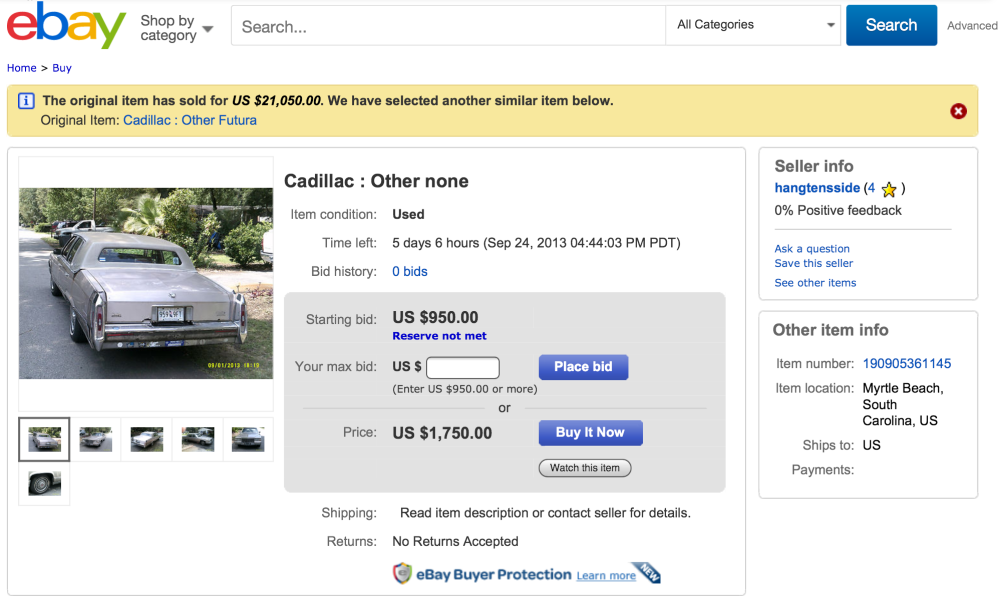This screenshot has height=601, width=1000.
Task: Open the Shop by category dropdown
Action: pos(177,28)
